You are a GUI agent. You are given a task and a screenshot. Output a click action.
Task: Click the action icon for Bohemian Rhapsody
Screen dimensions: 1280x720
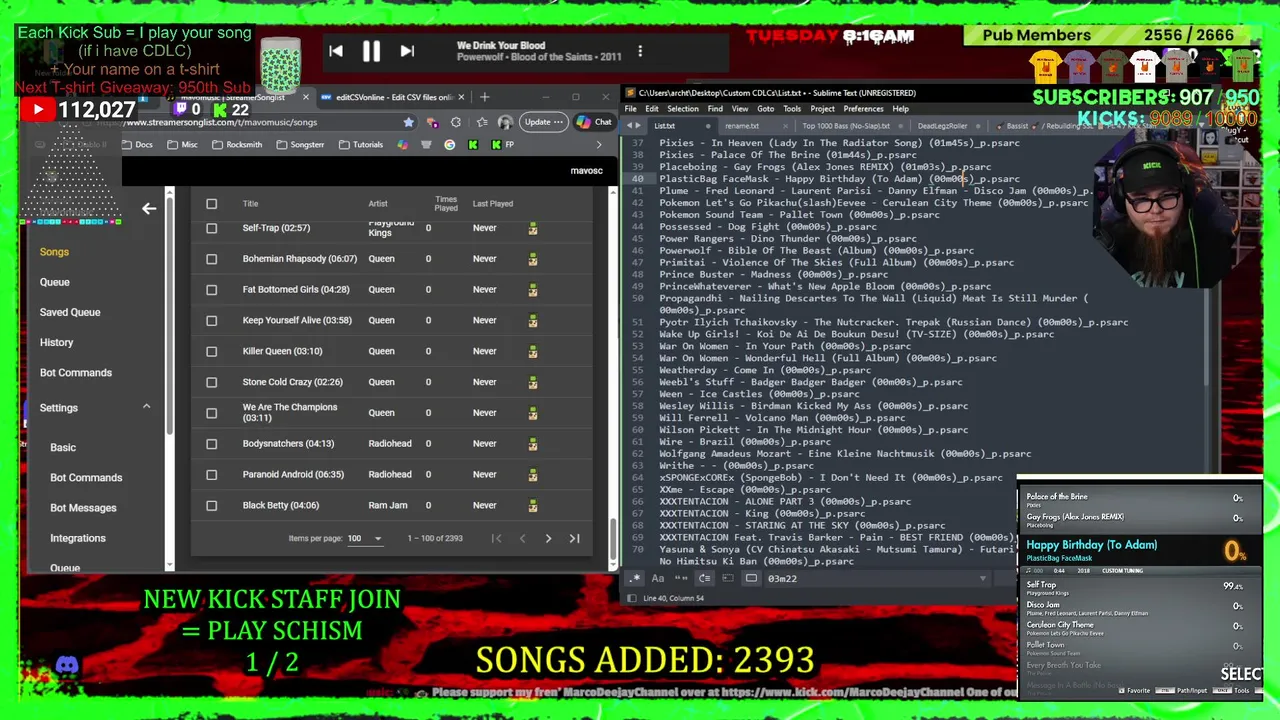[533, 259]
